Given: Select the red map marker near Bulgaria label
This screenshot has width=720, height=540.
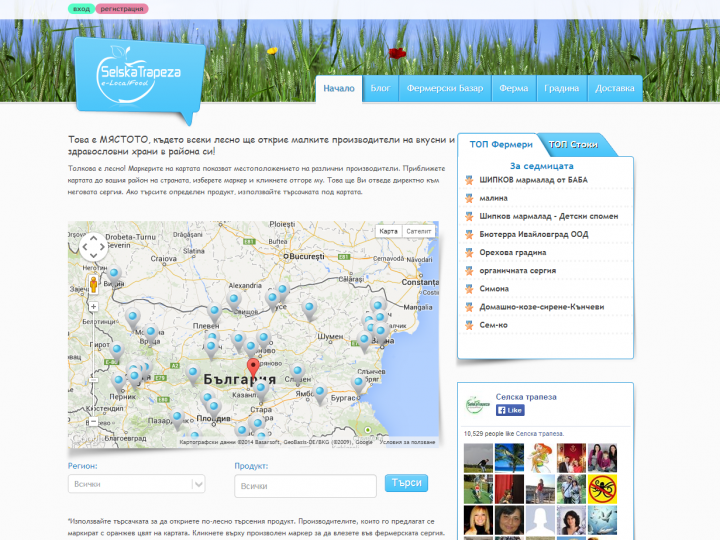Looking at the screenshot, I should pyautogui.click(x=253, y=370).
